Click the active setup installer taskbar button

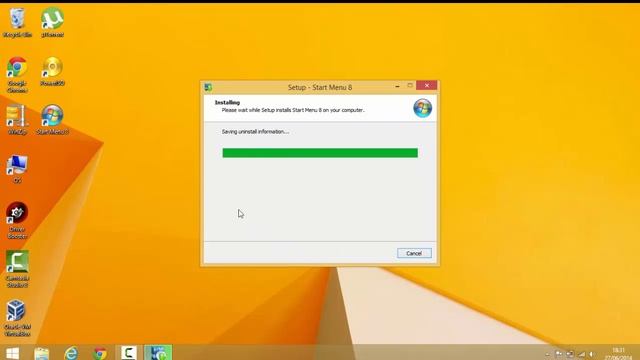(x=158, y=353)
